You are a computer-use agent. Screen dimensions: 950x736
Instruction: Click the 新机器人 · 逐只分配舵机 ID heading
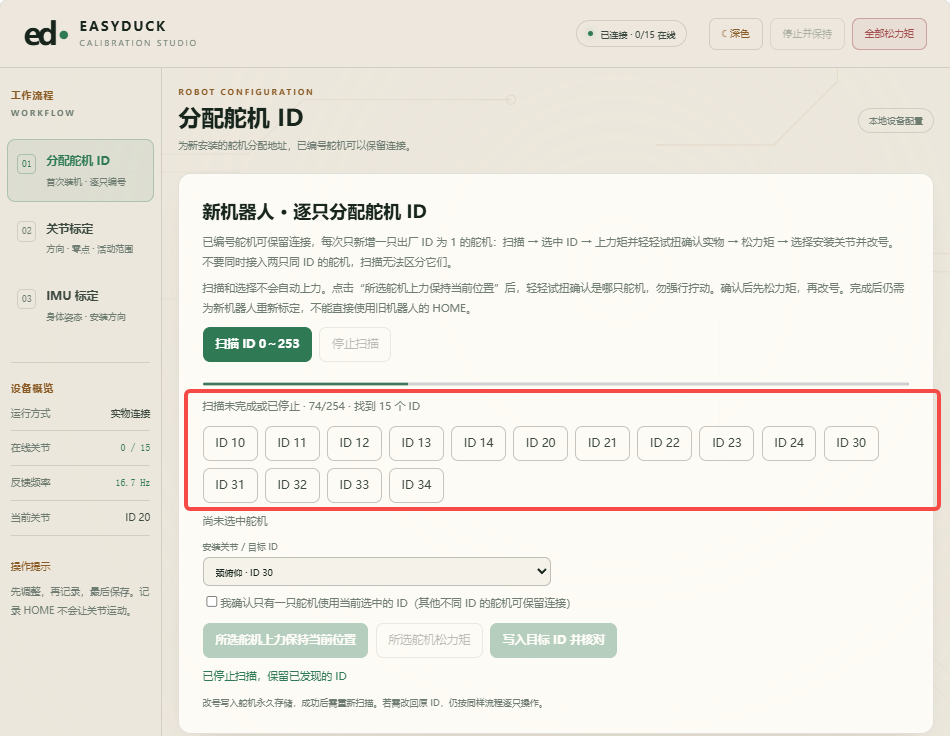tap(314, 211)
